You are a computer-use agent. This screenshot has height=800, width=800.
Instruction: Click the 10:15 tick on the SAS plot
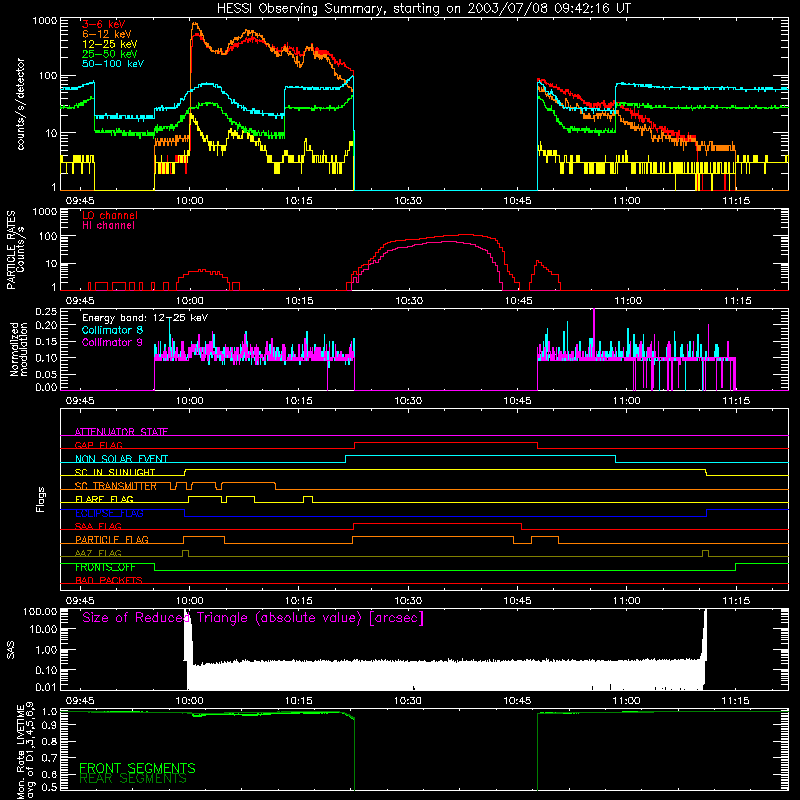299,701
